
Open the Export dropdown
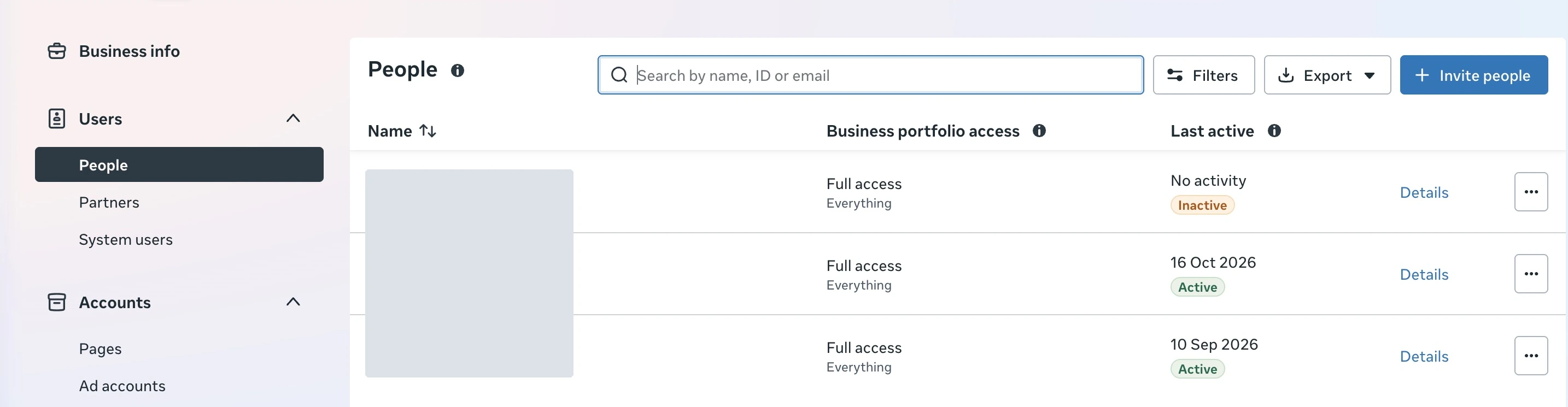(1327, 75)
